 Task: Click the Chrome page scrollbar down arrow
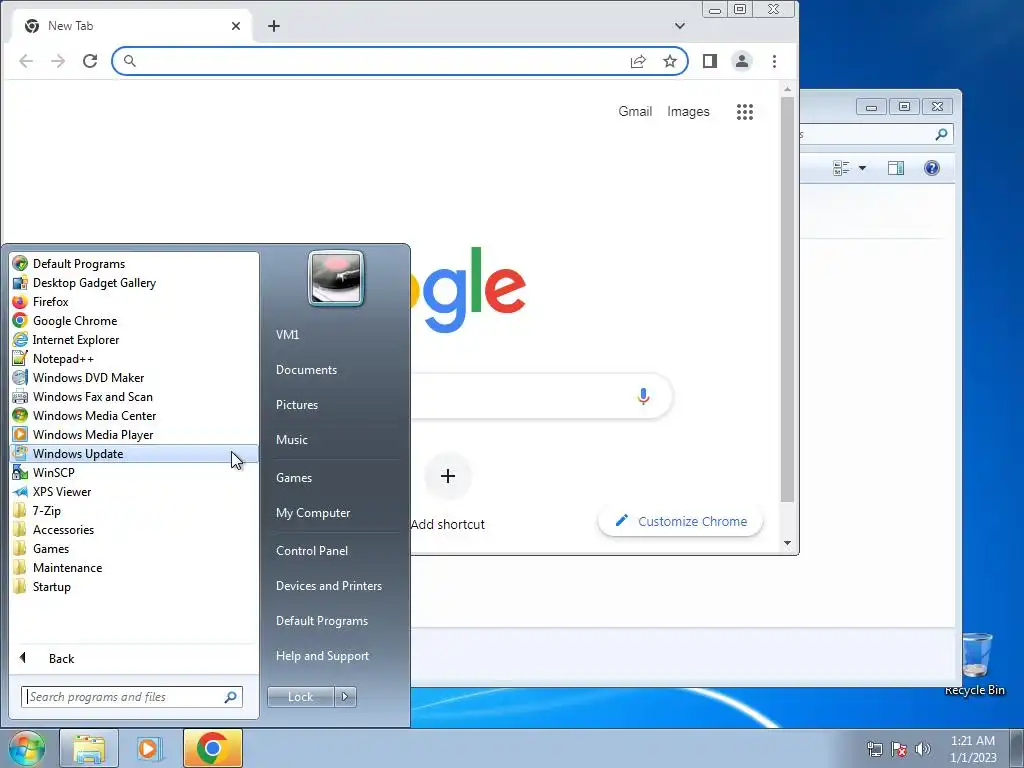[788, 543]
